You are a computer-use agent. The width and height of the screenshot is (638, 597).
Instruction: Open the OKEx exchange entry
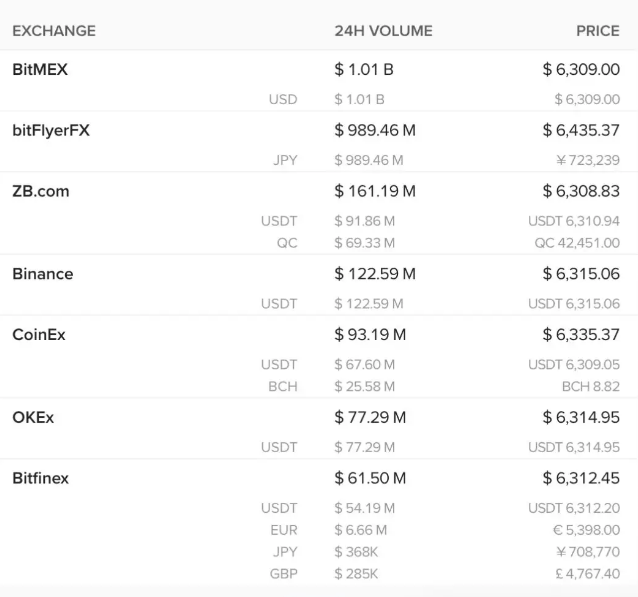(x=33, y=418)
